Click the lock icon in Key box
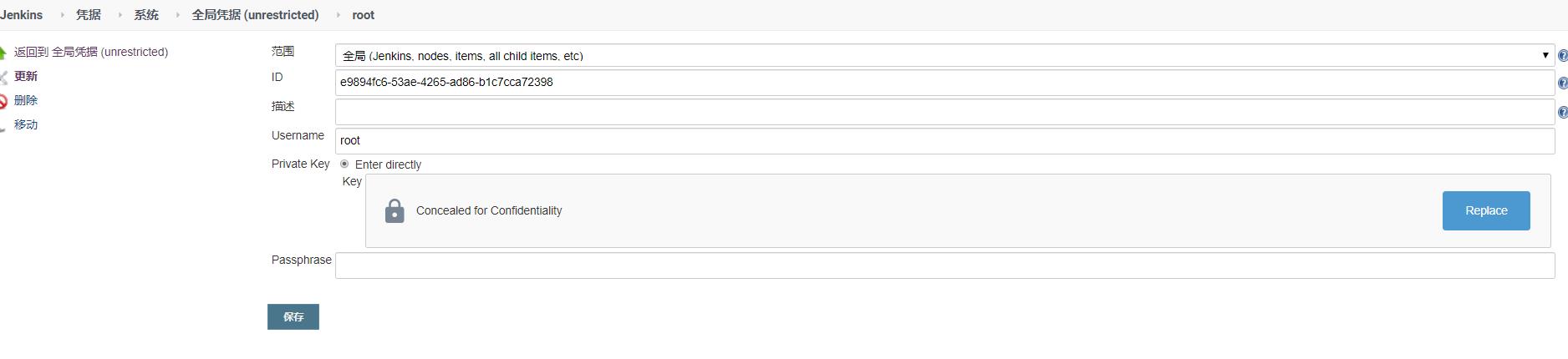The width and height of the screenshot is (1568, 359). (395, 211)
